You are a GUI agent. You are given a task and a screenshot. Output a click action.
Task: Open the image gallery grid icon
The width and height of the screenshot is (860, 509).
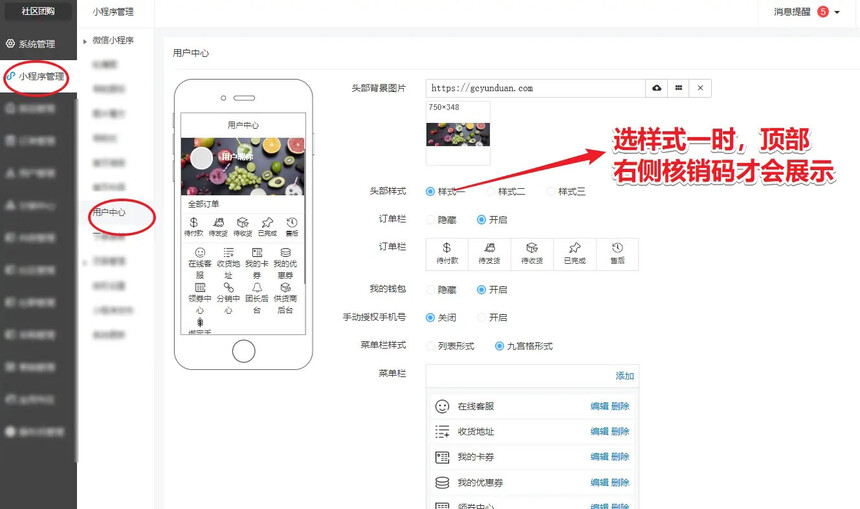(678, 88)
